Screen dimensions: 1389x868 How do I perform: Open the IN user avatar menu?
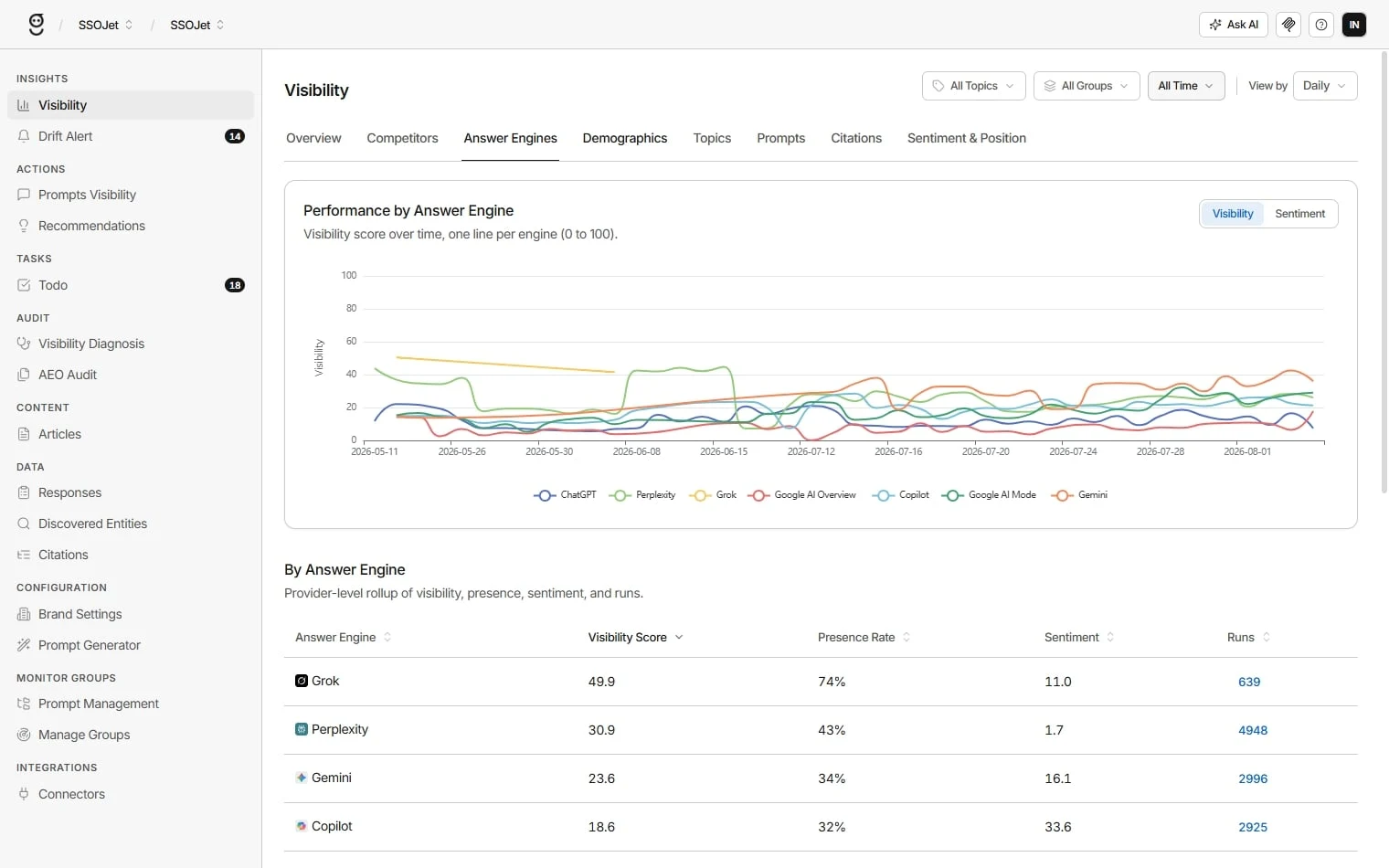click(1354, 25)
